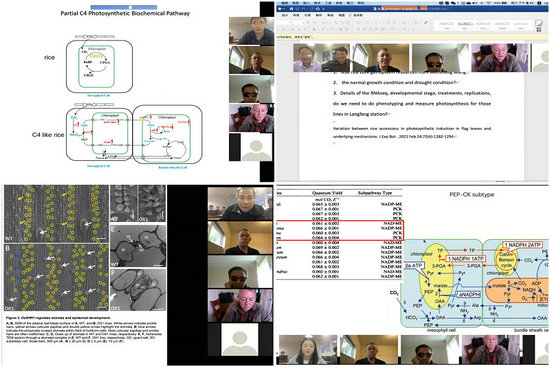The width and height of the screenshot is (550, 367).
Task: Open the font name dropdown in Word's ribbon
Action: pos(284,22)
